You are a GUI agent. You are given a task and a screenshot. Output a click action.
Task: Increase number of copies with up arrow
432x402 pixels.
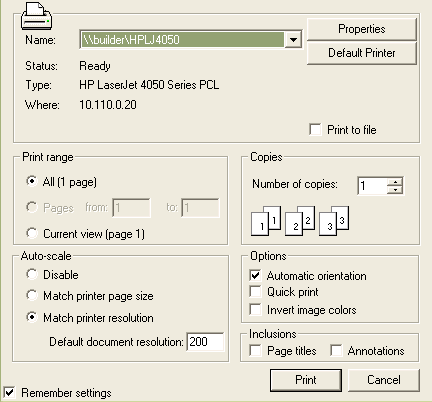395,182
